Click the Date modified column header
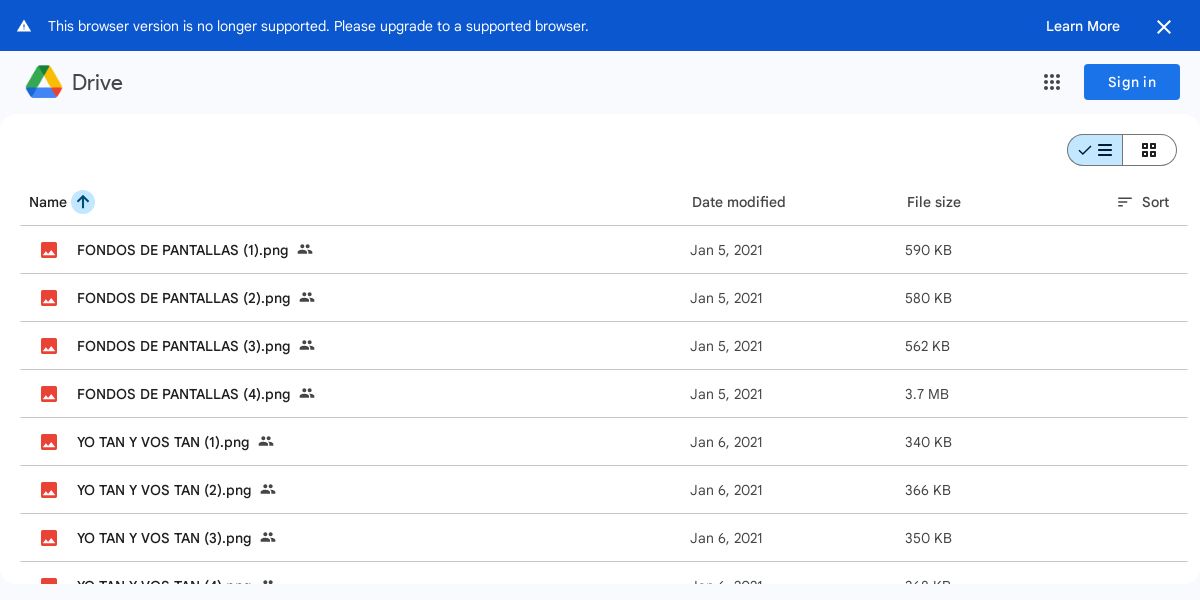Viewport: 1200px width, 600px height. (739, 202)
